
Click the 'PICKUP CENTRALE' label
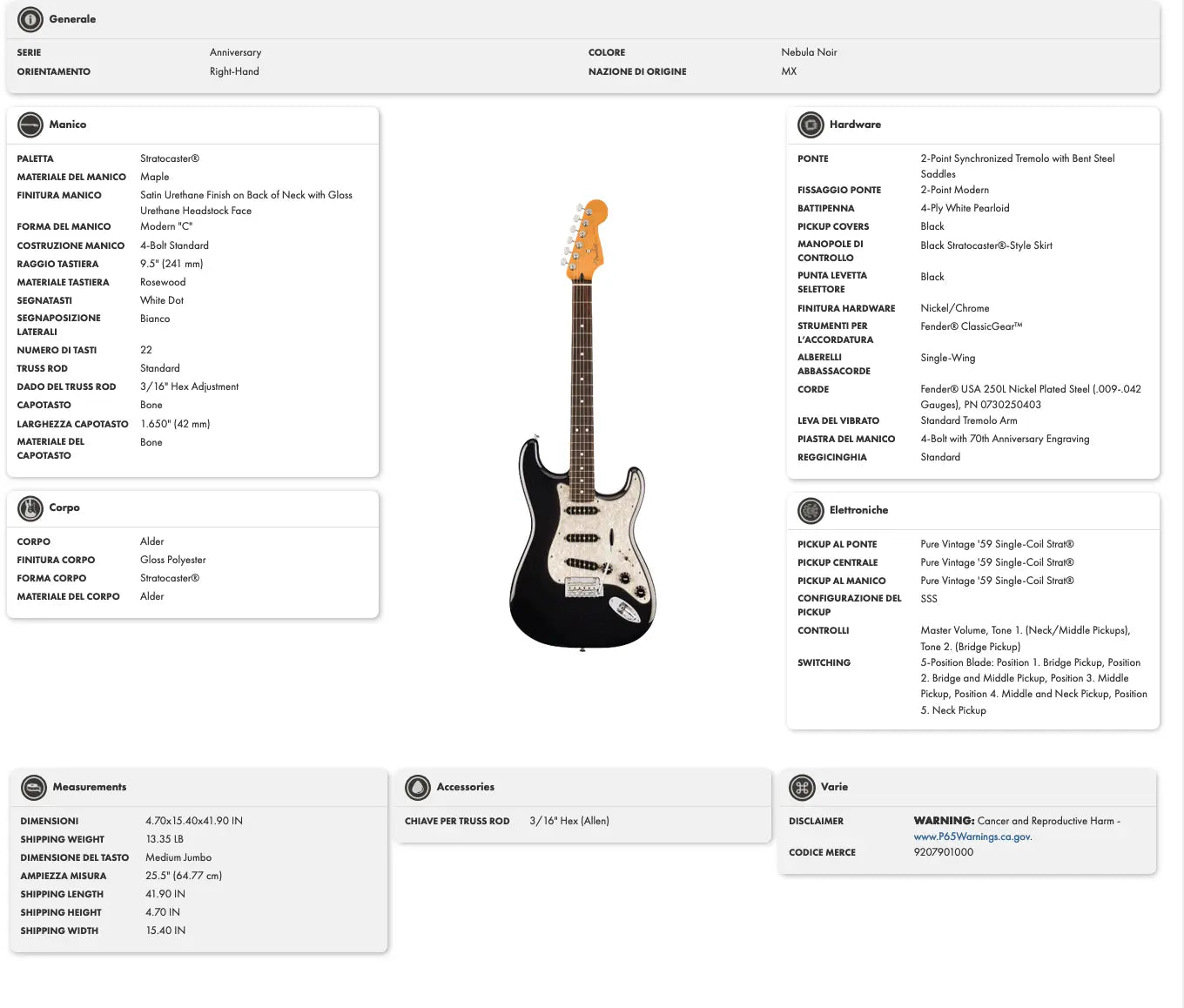click(838, 562)
